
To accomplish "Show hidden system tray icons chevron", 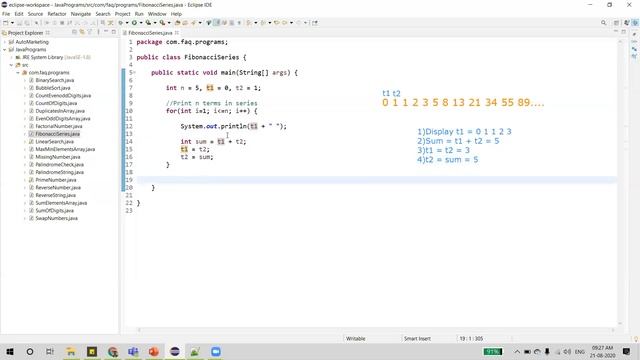I will [517, 351].
